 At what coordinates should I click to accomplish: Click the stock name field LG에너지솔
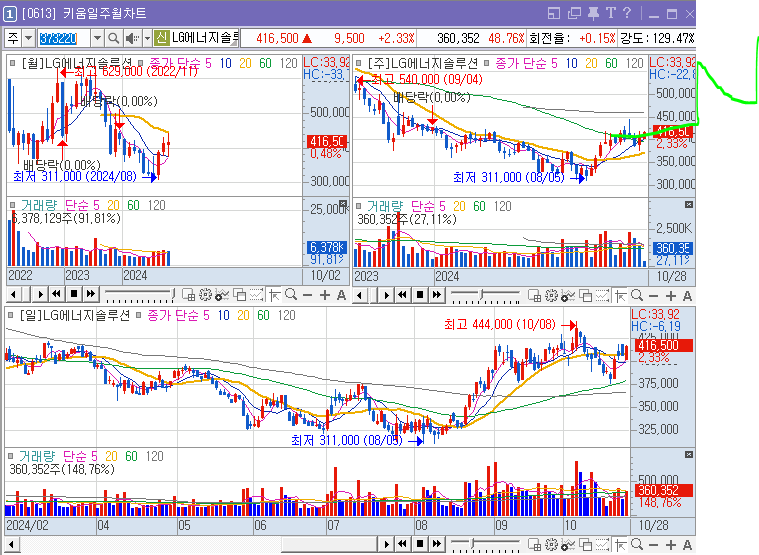tap(205, 38)
